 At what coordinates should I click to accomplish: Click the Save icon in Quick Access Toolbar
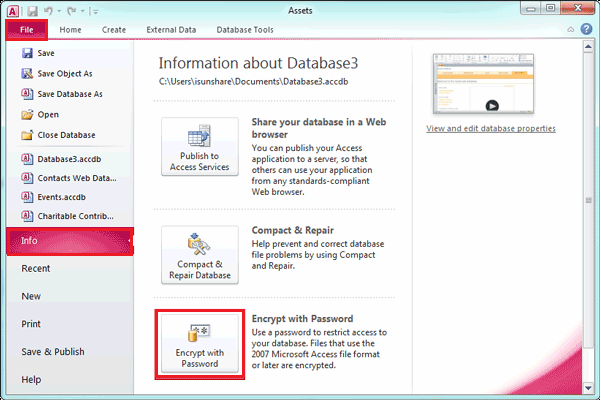pos(32,11)
